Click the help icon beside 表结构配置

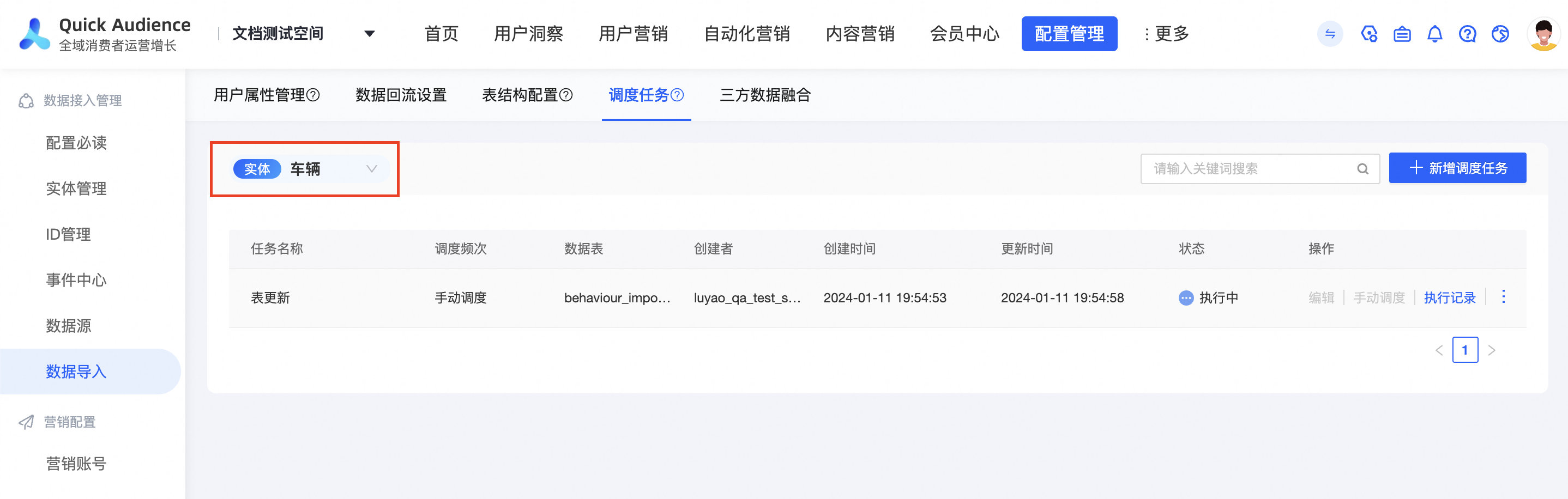click(565, 95)
